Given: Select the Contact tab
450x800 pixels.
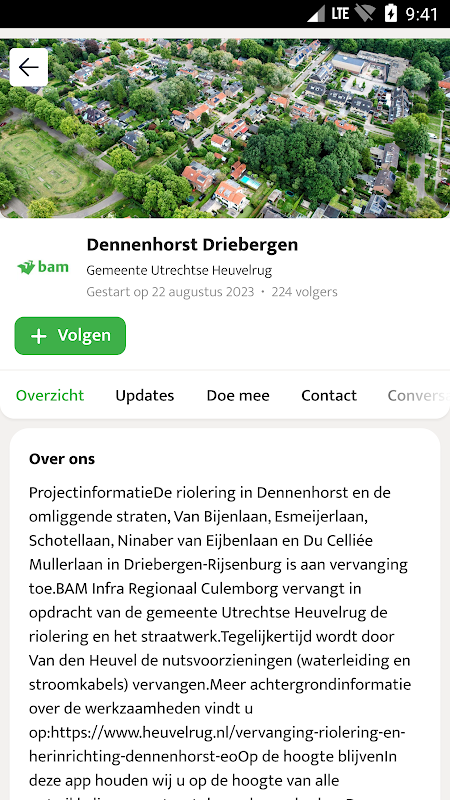Looking at the screenshot, I should click(x=329, y=395).
